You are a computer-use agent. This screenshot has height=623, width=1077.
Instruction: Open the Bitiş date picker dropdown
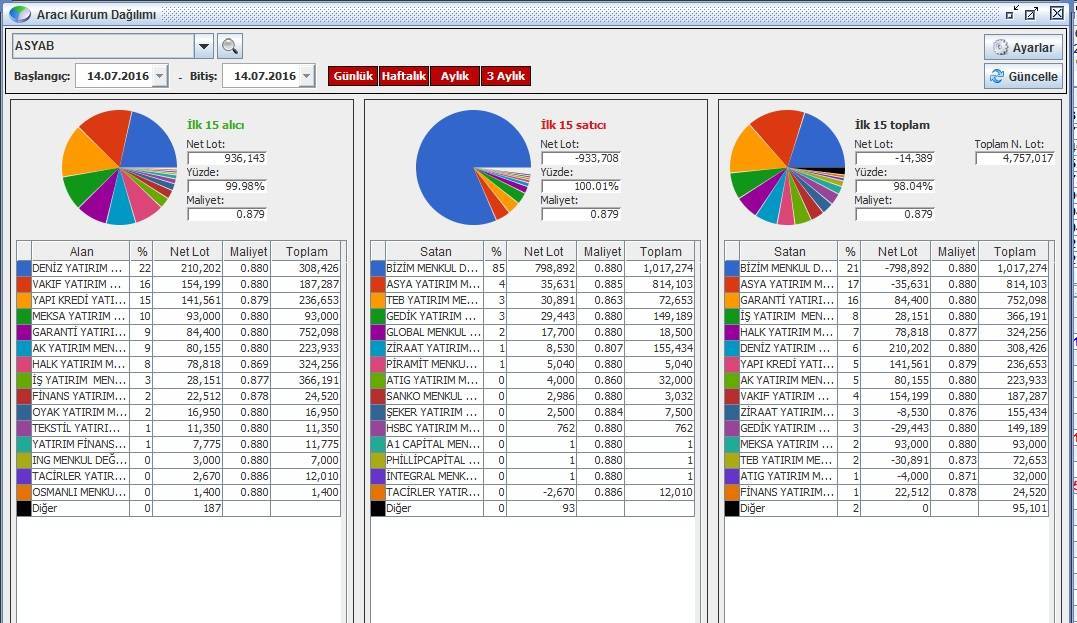[x=306, y=76]
